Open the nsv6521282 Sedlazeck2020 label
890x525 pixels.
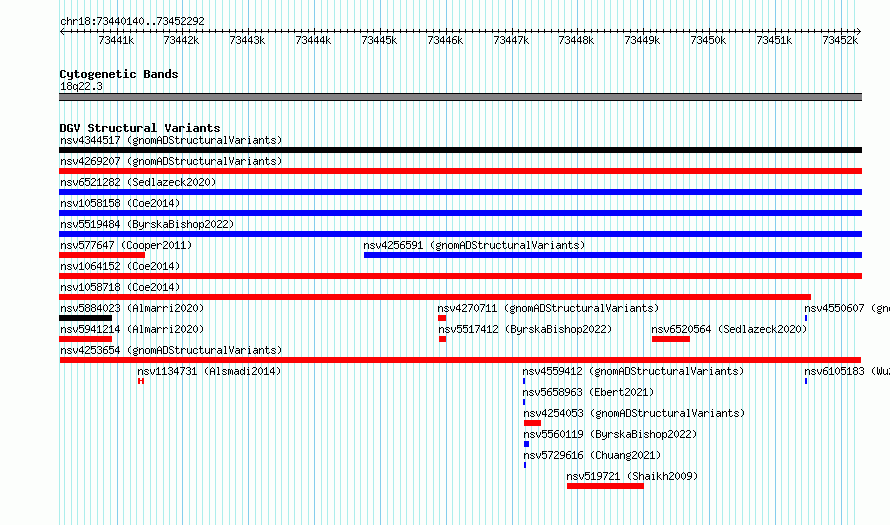pyautogui.click(x=138, y=182)
